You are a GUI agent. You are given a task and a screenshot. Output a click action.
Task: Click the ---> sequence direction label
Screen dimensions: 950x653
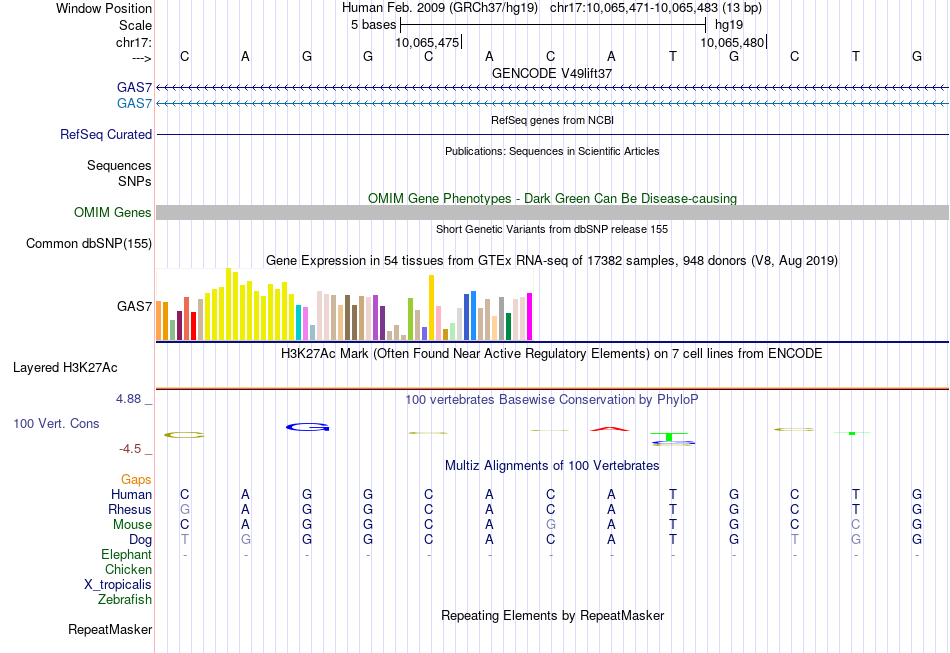click(142, 58)
